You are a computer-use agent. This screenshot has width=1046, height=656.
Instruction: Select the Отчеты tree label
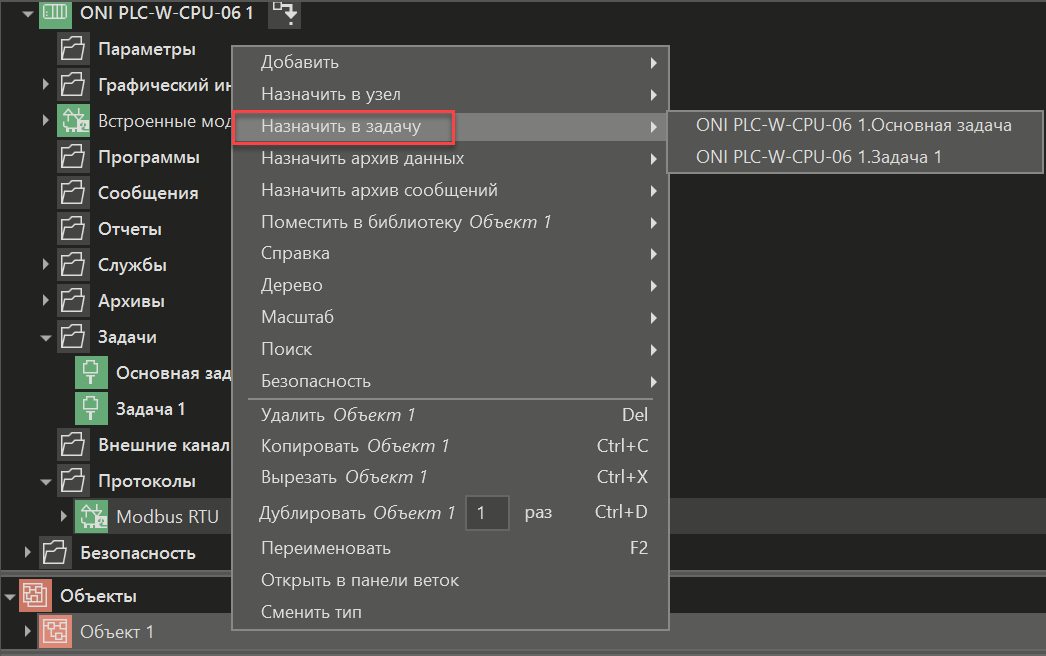pyautogui.click(x=130, y=230)
